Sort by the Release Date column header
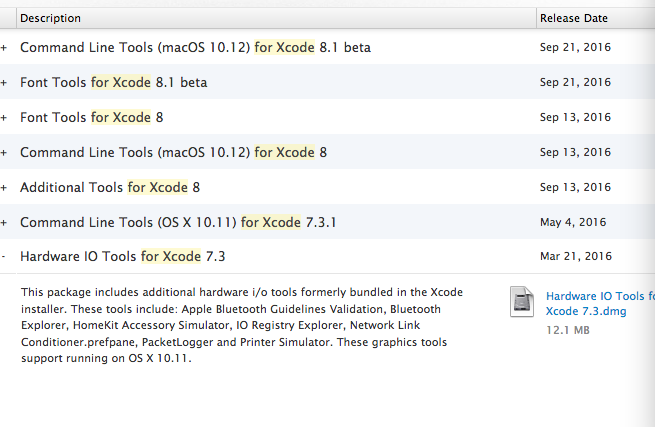The image size is (655, 427). pos(573,18)
